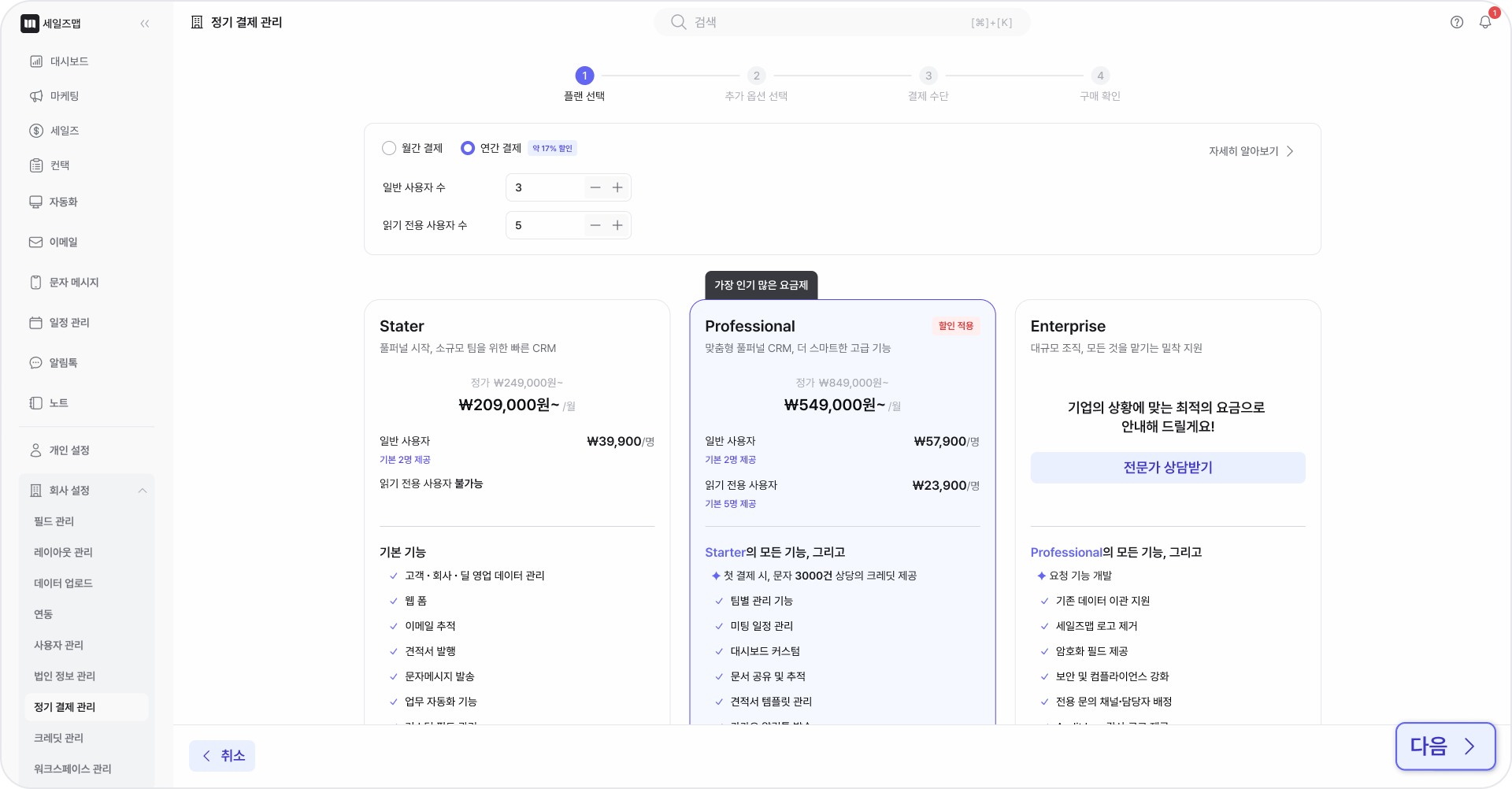Decrease 읽기 전용 사용자 수 with minus button

coord(595,225)
